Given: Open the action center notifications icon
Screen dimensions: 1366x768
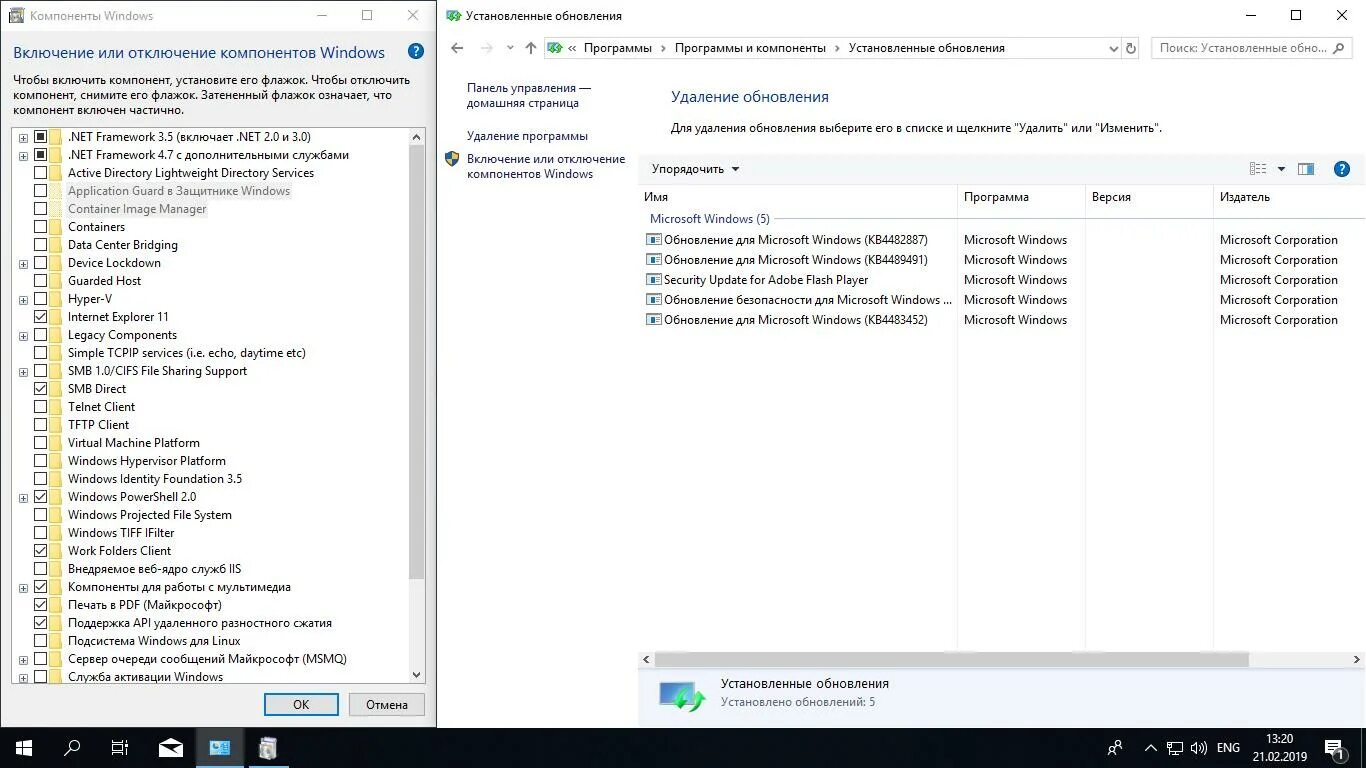Looking at the screenshot, I should pos(1334,748).
